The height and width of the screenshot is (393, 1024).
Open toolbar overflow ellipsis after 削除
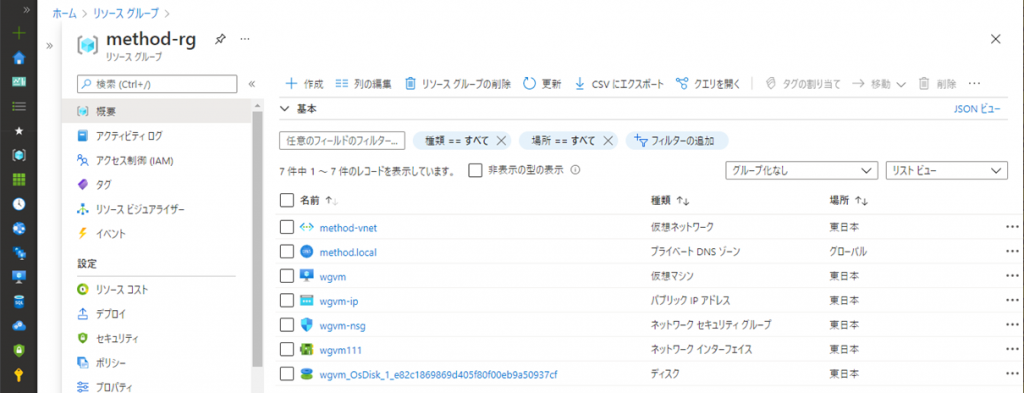(974, 84)
